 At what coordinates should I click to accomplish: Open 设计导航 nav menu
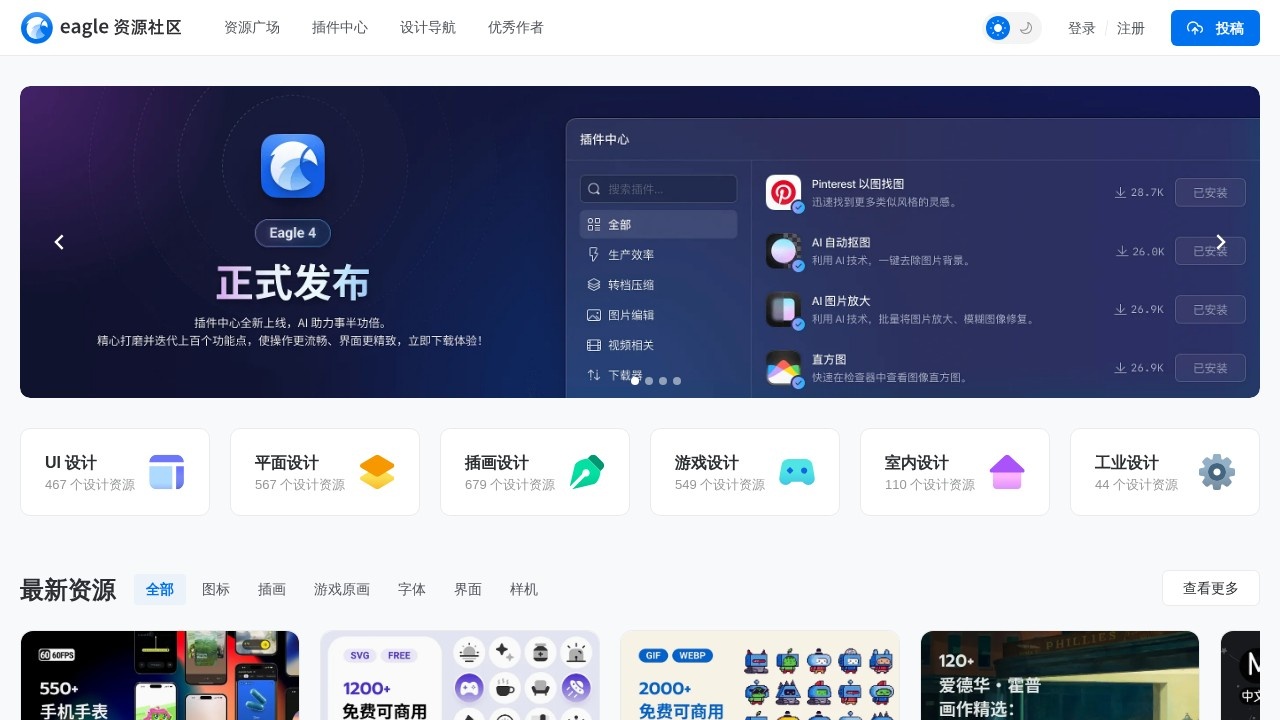click(428, 28)
